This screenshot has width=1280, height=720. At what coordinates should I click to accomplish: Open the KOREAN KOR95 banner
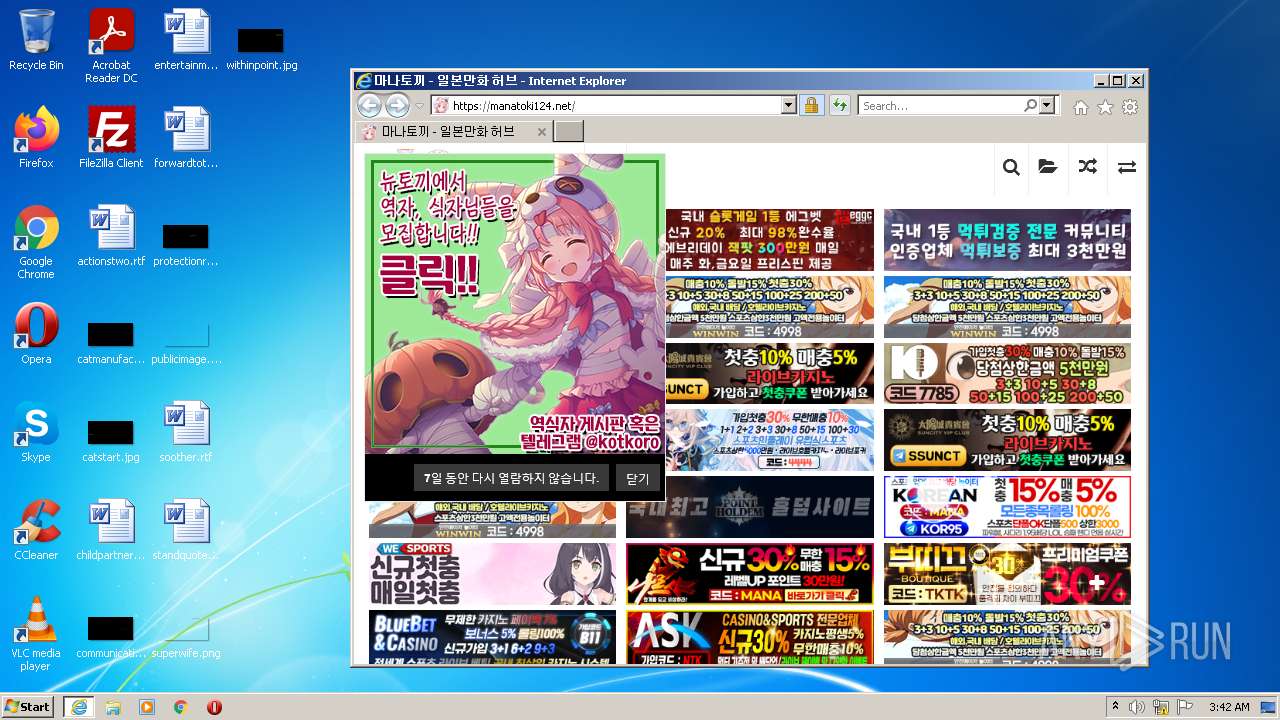(1007, 506)
